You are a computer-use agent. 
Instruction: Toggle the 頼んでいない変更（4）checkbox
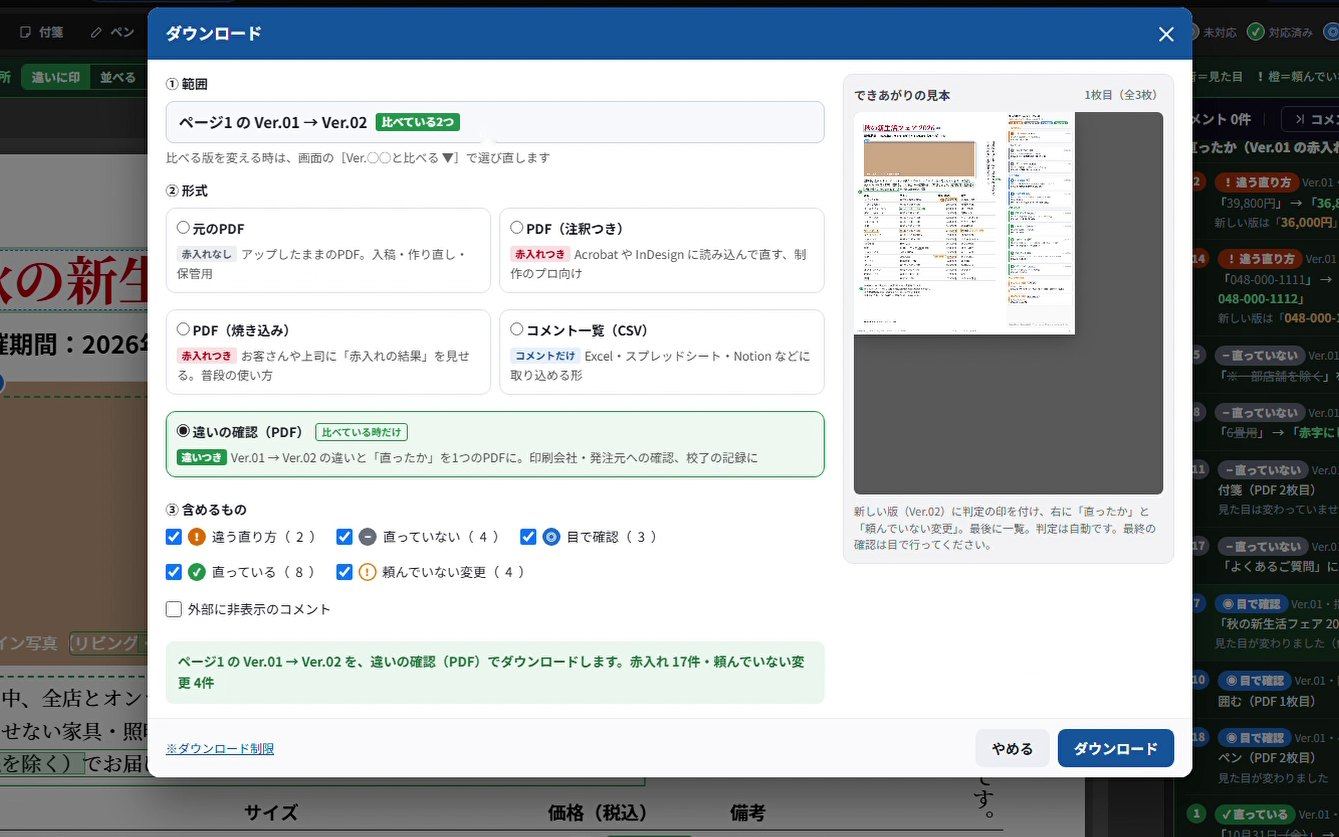tap(345, 572)
